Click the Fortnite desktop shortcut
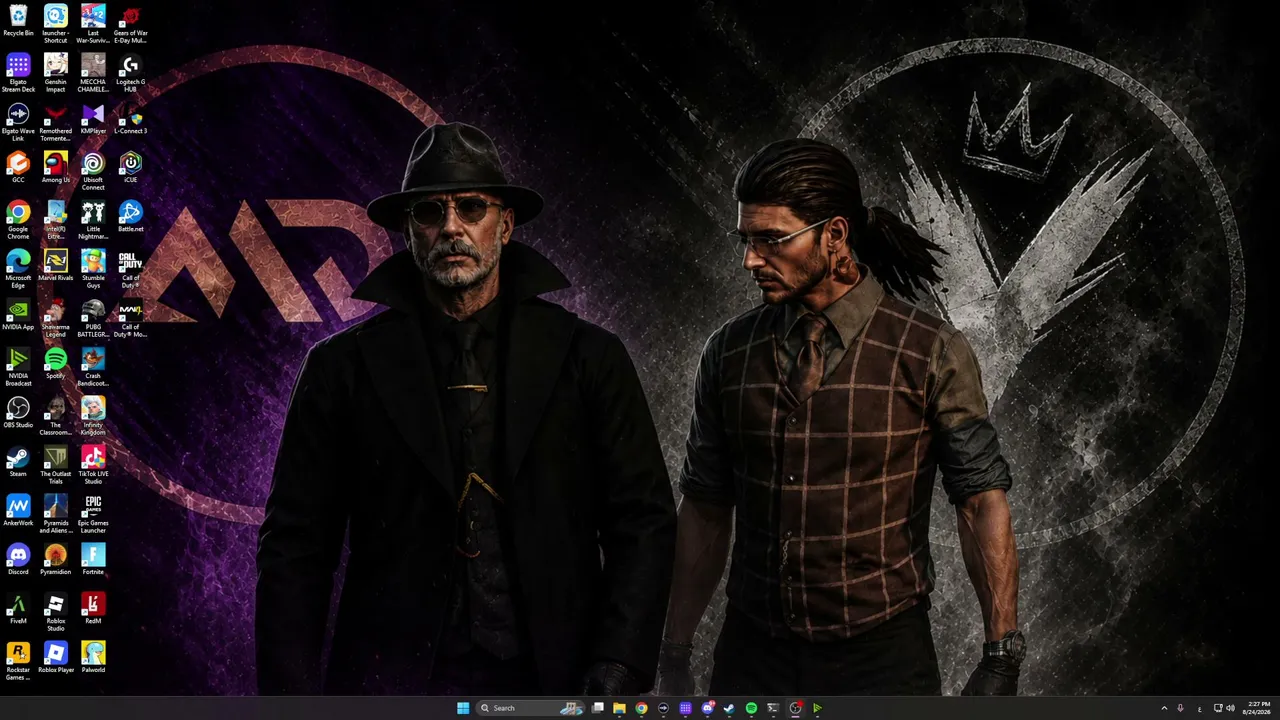This screenshot has height=720, width=1280. tap(93, 560)
